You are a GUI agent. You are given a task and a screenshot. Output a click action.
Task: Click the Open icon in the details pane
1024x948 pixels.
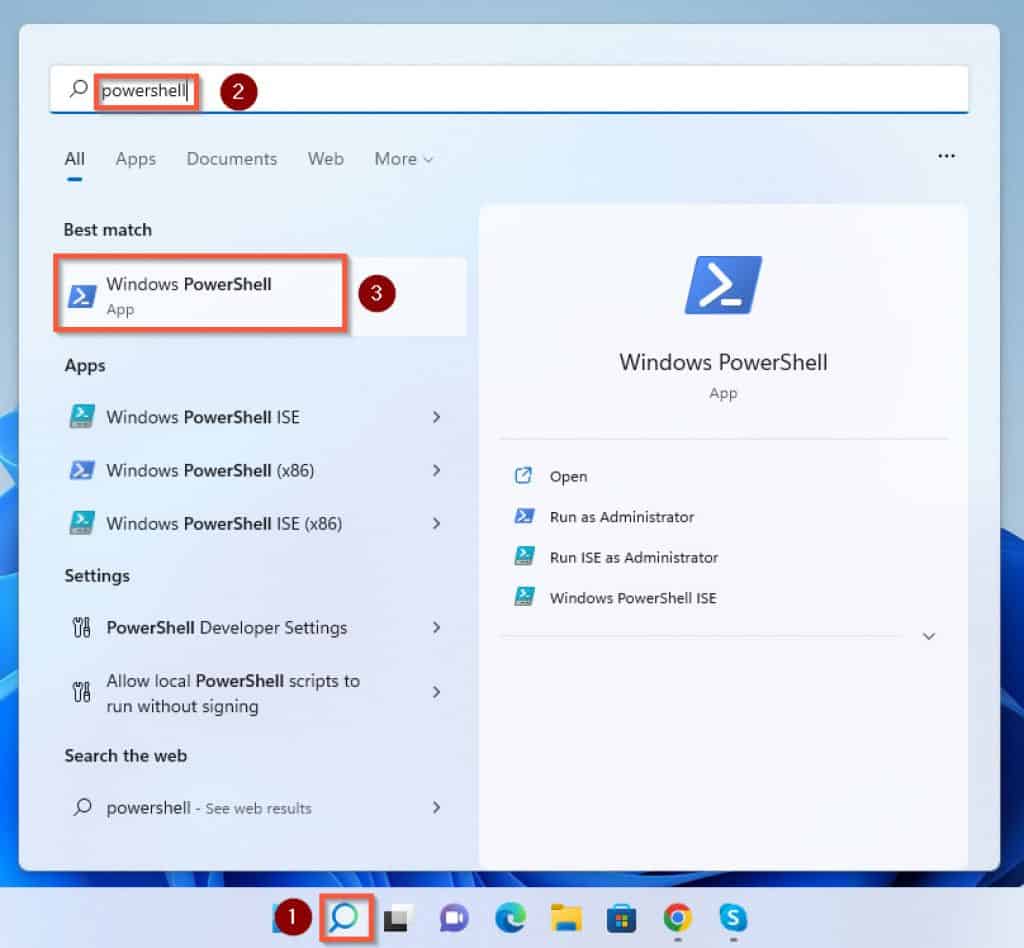point(523,475)
